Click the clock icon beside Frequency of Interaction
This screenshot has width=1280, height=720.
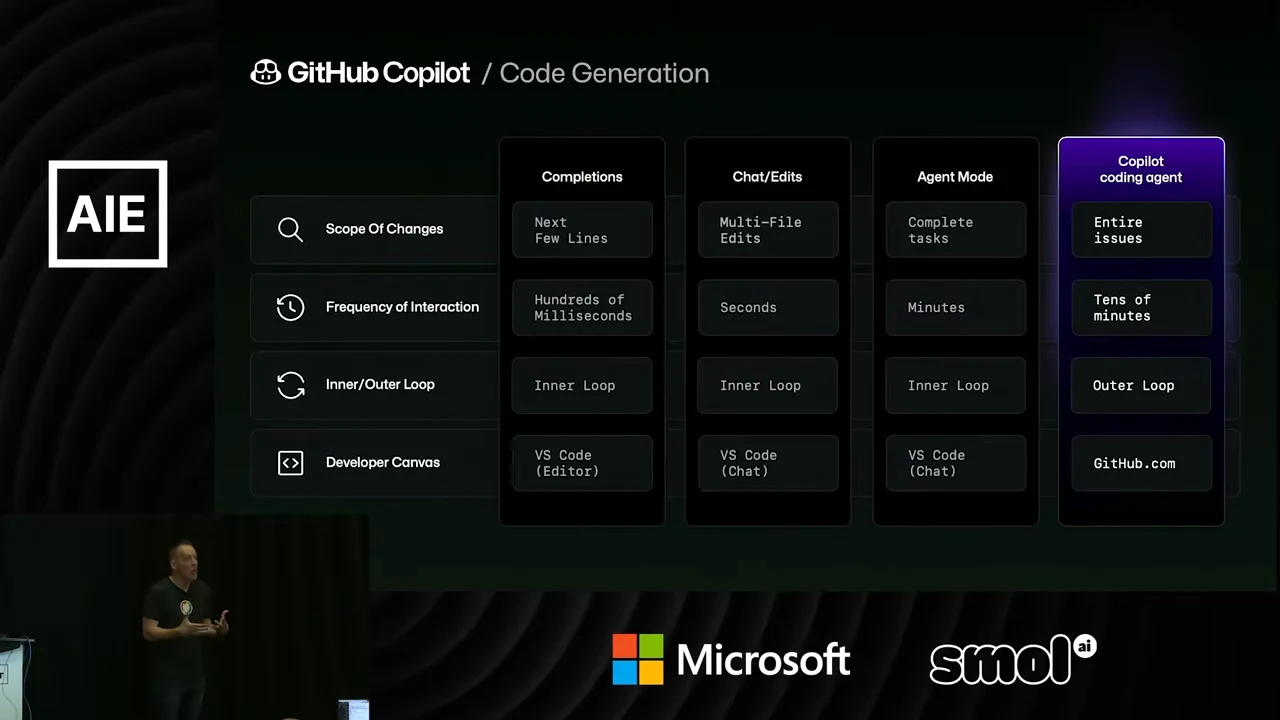tap(290, 307)
